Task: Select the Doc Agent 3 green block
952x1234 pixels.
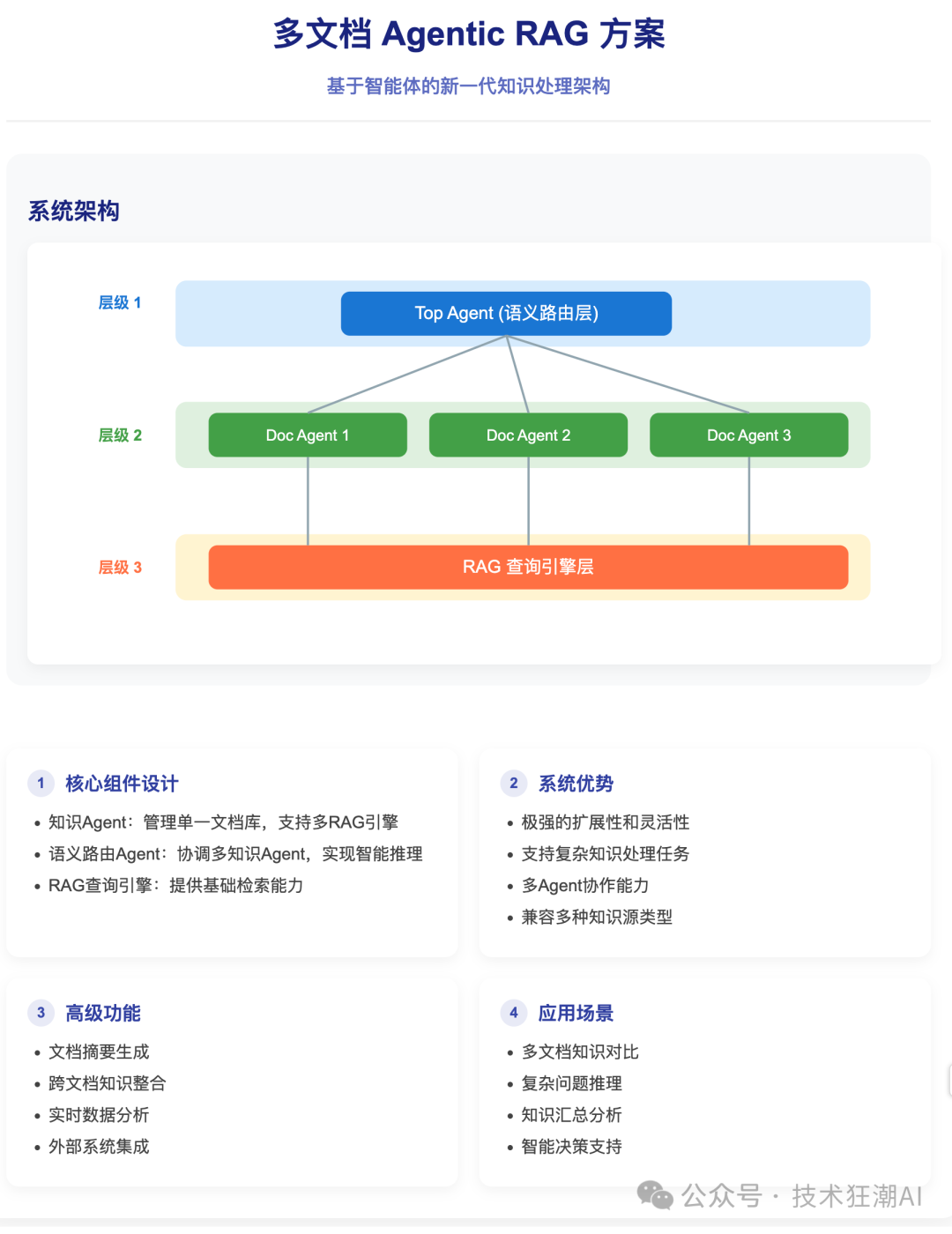Action: pos(748,435)
